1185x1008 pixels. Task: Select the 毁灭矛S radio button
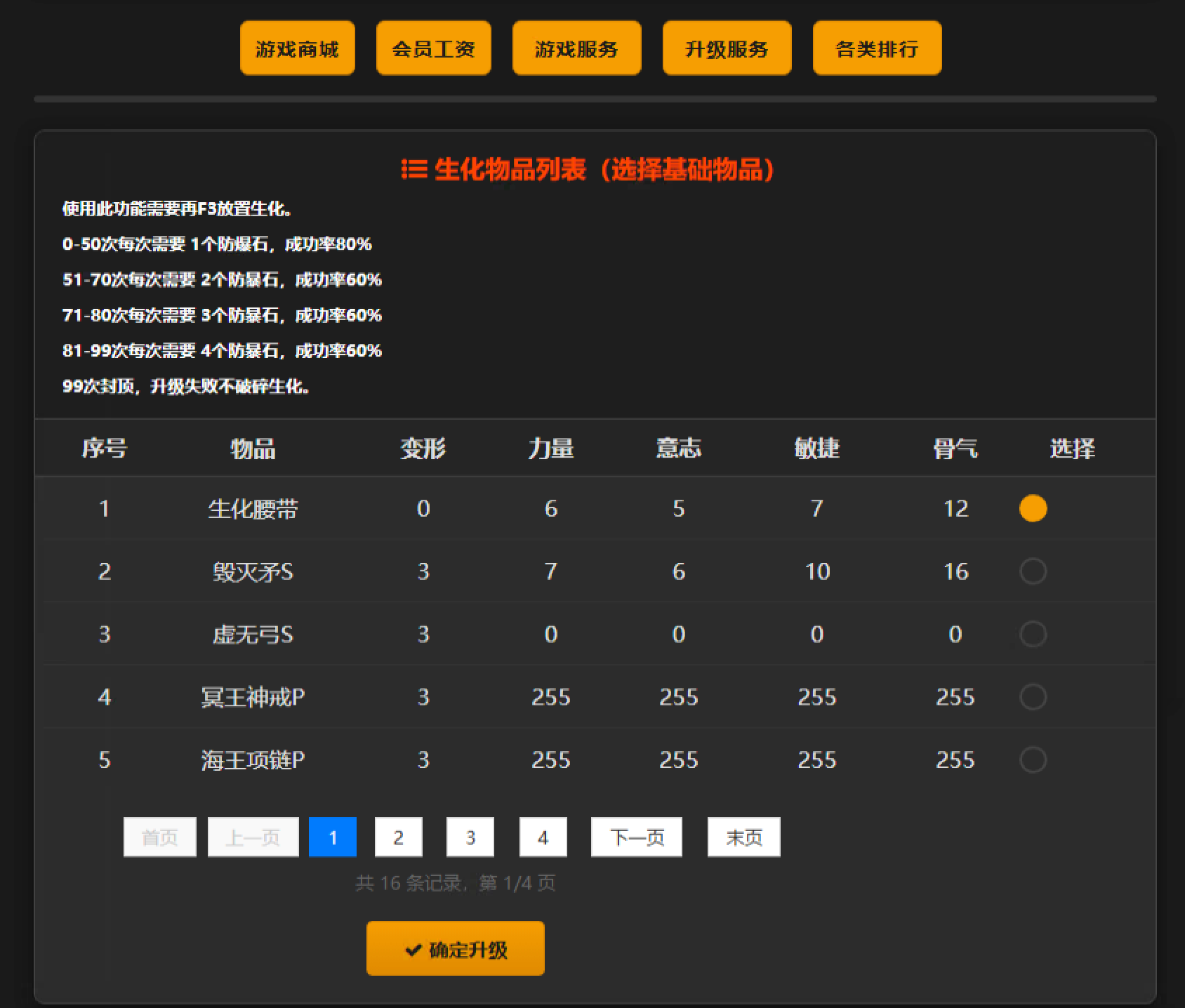pyautogui.click(x=1032, y=571)
